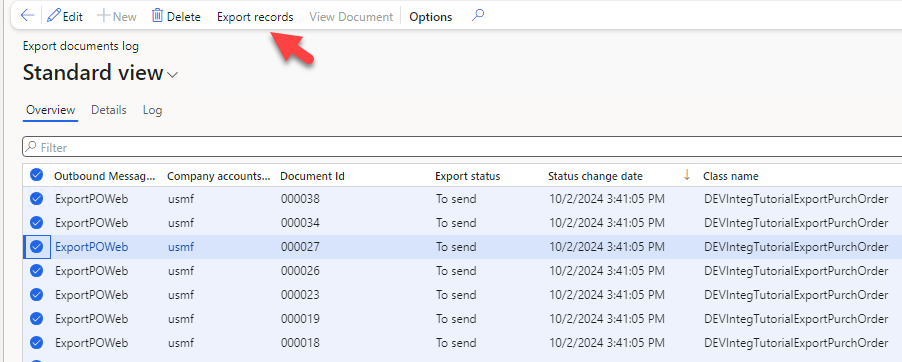Uncheck the row checkbox for document 000034
This screenshot has height=362, width=902.
(x=37, y=223)
